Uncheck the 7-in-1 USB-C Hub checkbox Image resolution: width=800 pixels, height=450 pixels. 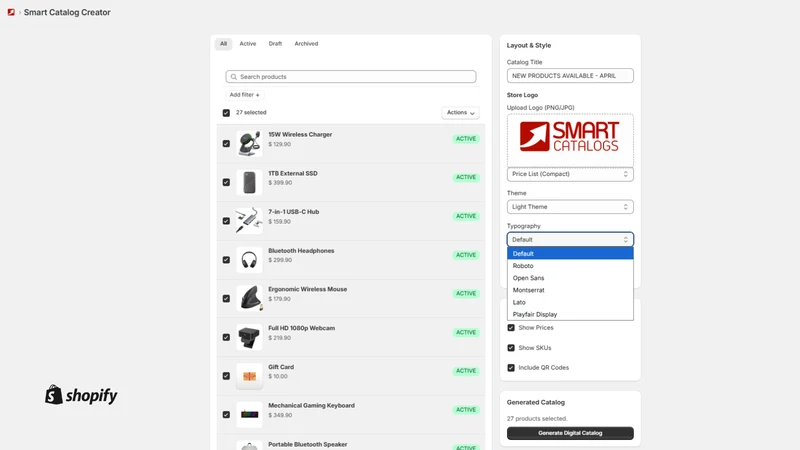coord(226,221)
